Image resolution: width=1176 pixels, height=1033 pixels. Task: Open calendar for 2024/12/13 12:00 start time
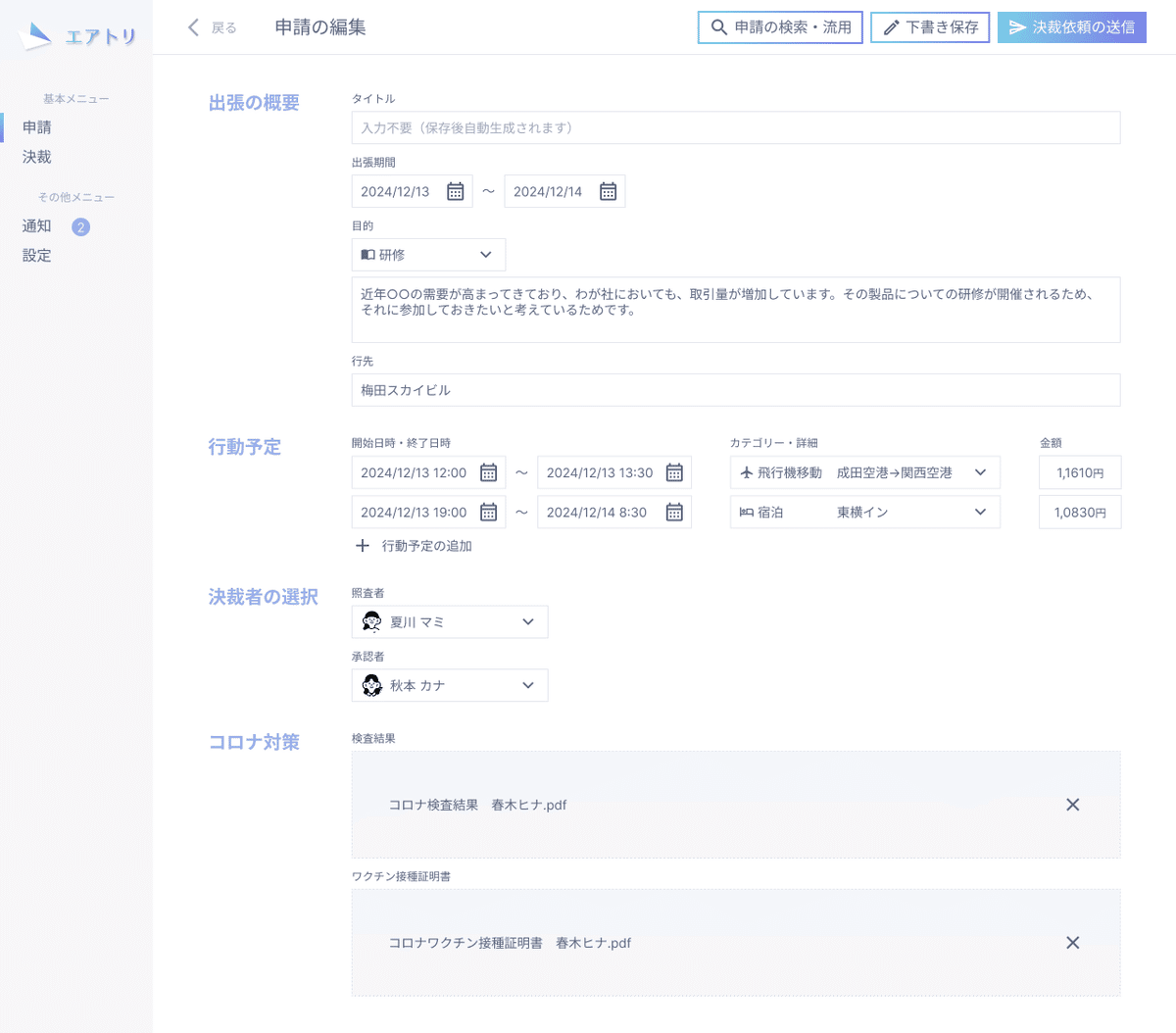point(489,472)
